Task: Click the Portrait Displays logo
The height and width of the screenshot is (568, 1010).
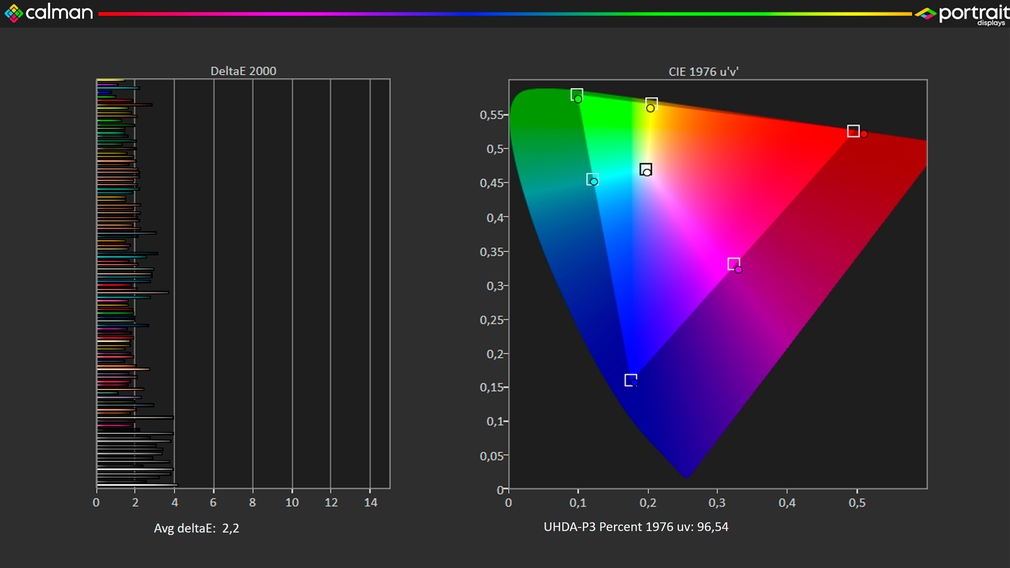Action: [960, 14]
